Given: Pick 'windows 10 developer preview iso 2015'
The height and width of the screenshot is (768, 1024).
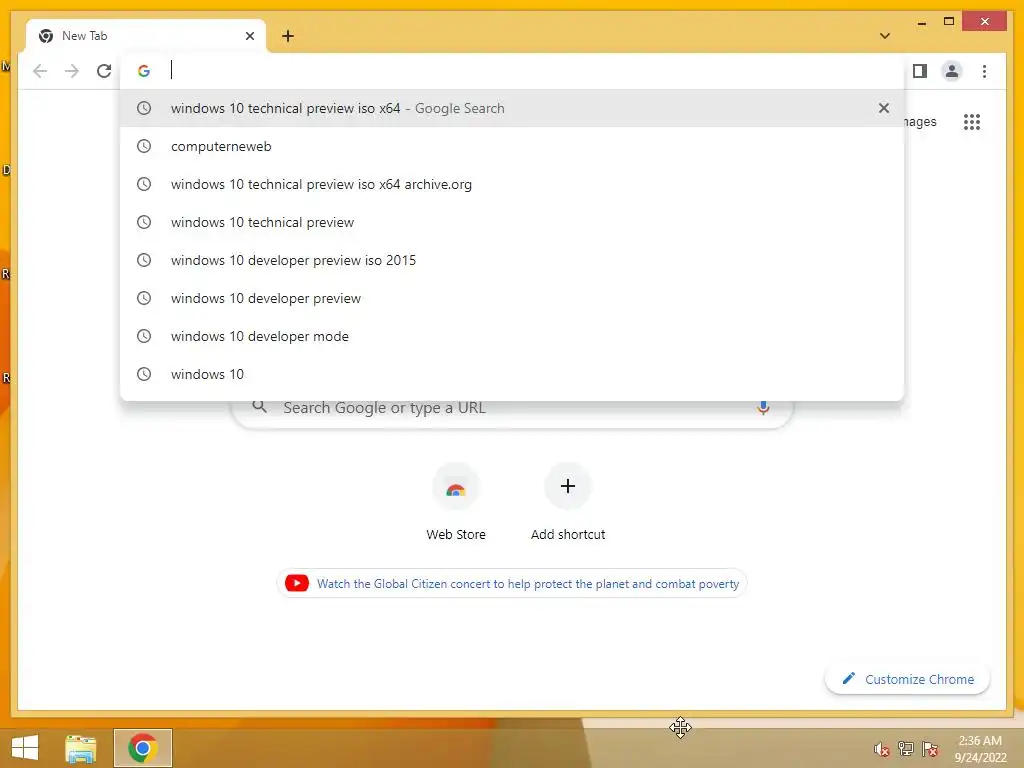Looking at the screenshot, I should point(512,260).
